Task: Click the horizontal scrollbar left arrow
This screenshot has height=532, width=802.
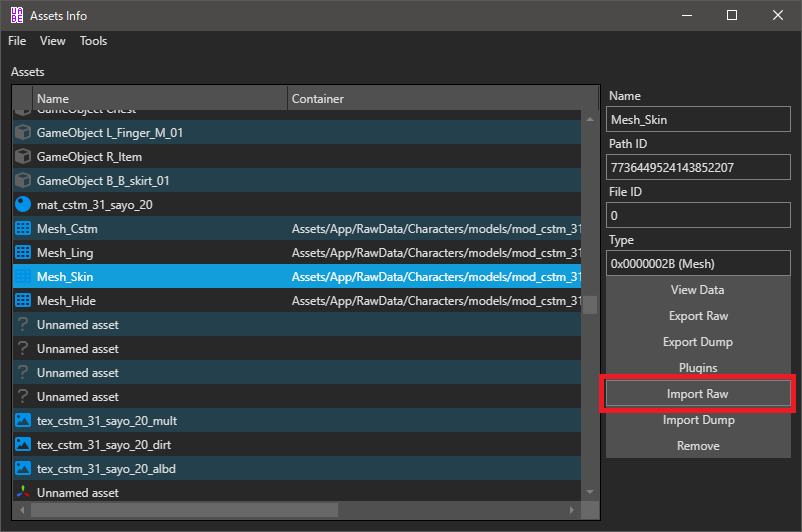Action: pos(22,509)
